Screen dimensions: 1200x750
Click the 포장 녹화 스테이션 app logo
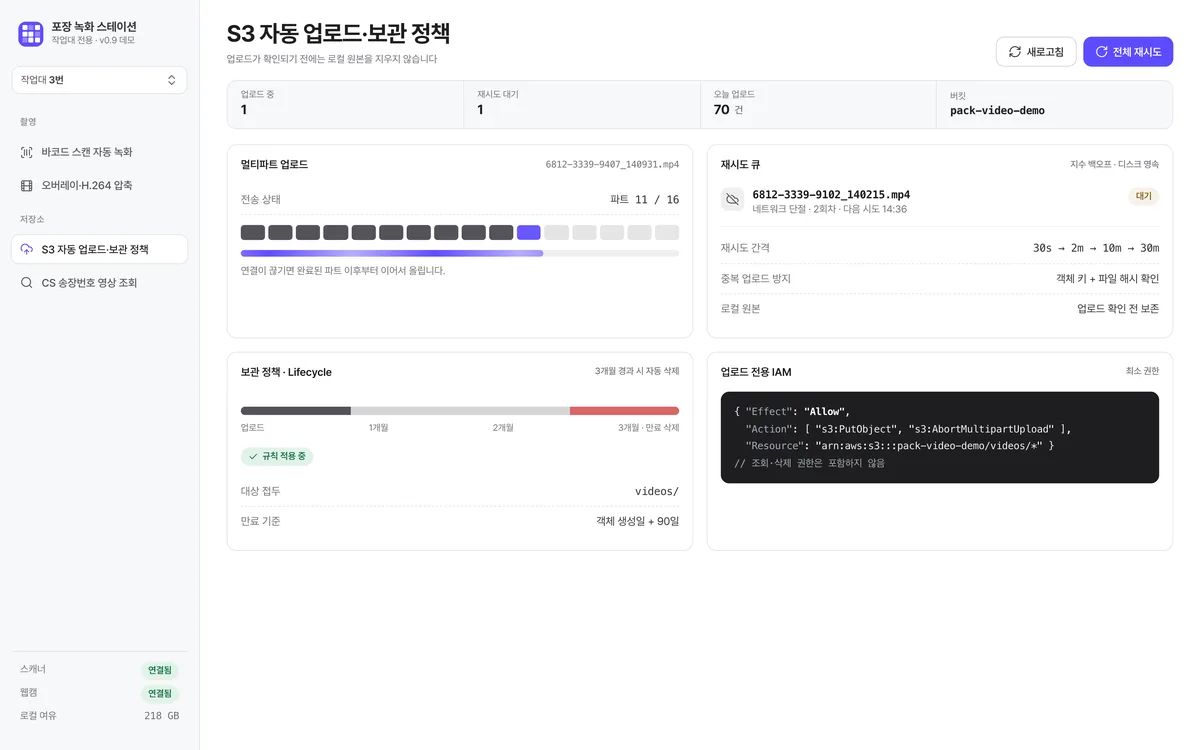[31, 34]
